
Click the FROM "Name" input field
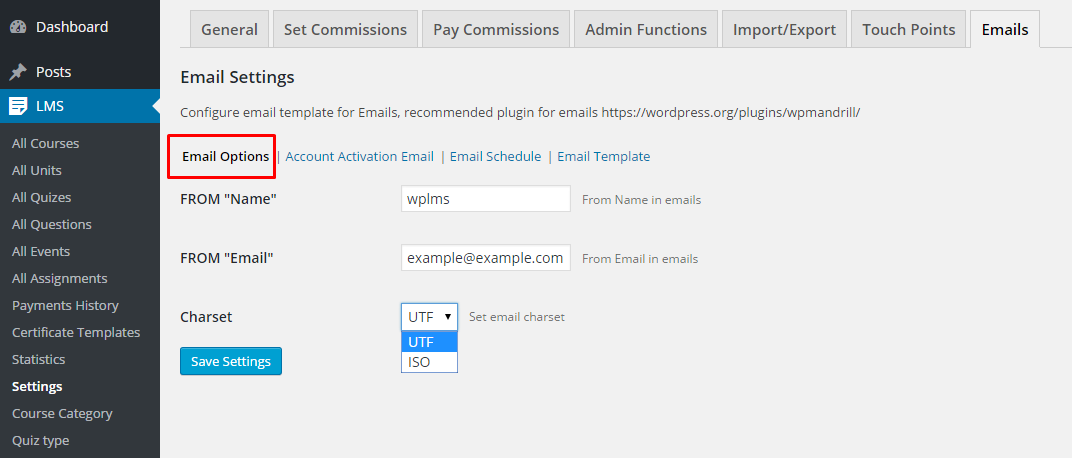coord(486,199)
